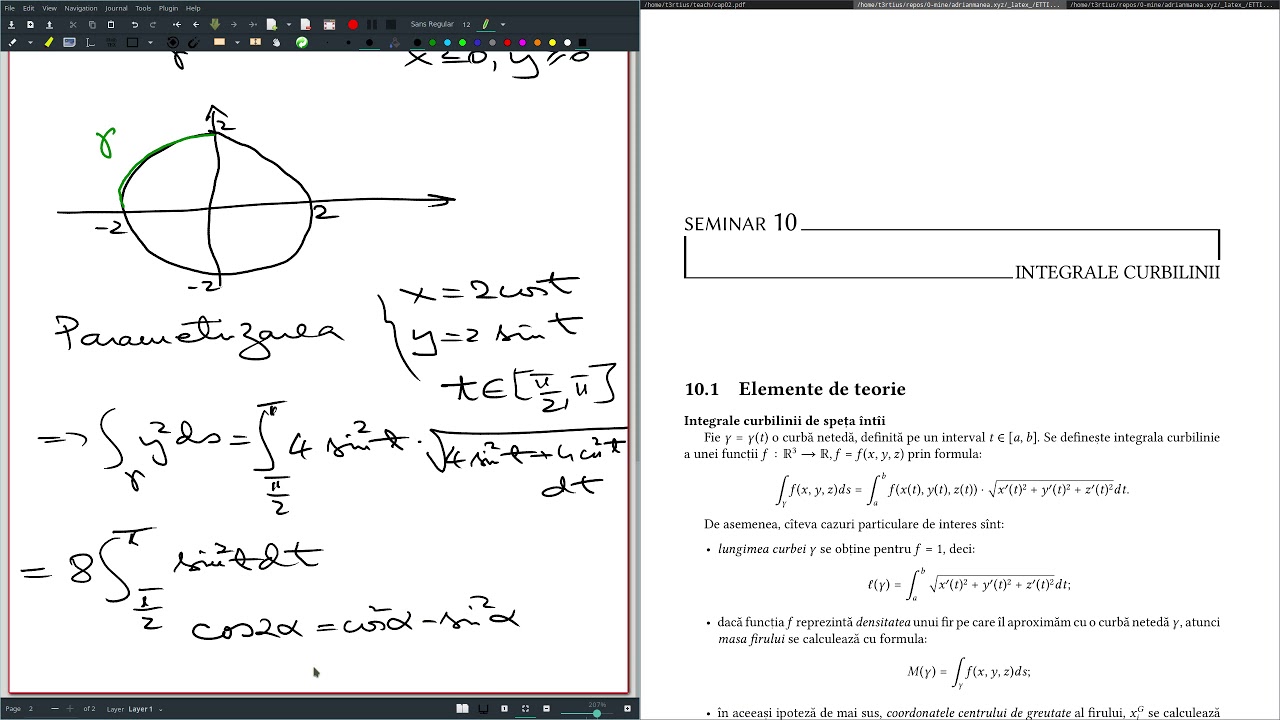Zoom out with the minus button
Screen dimensions: 1280x720
coord(546,709)
